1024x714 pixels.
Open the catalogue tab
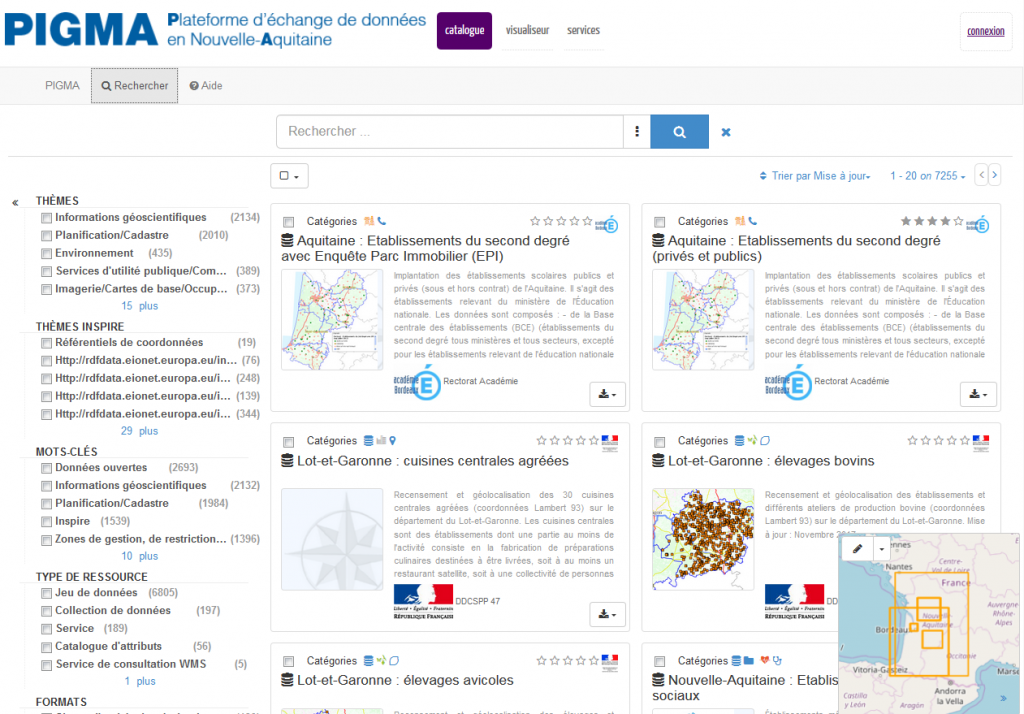coord(464,31)
